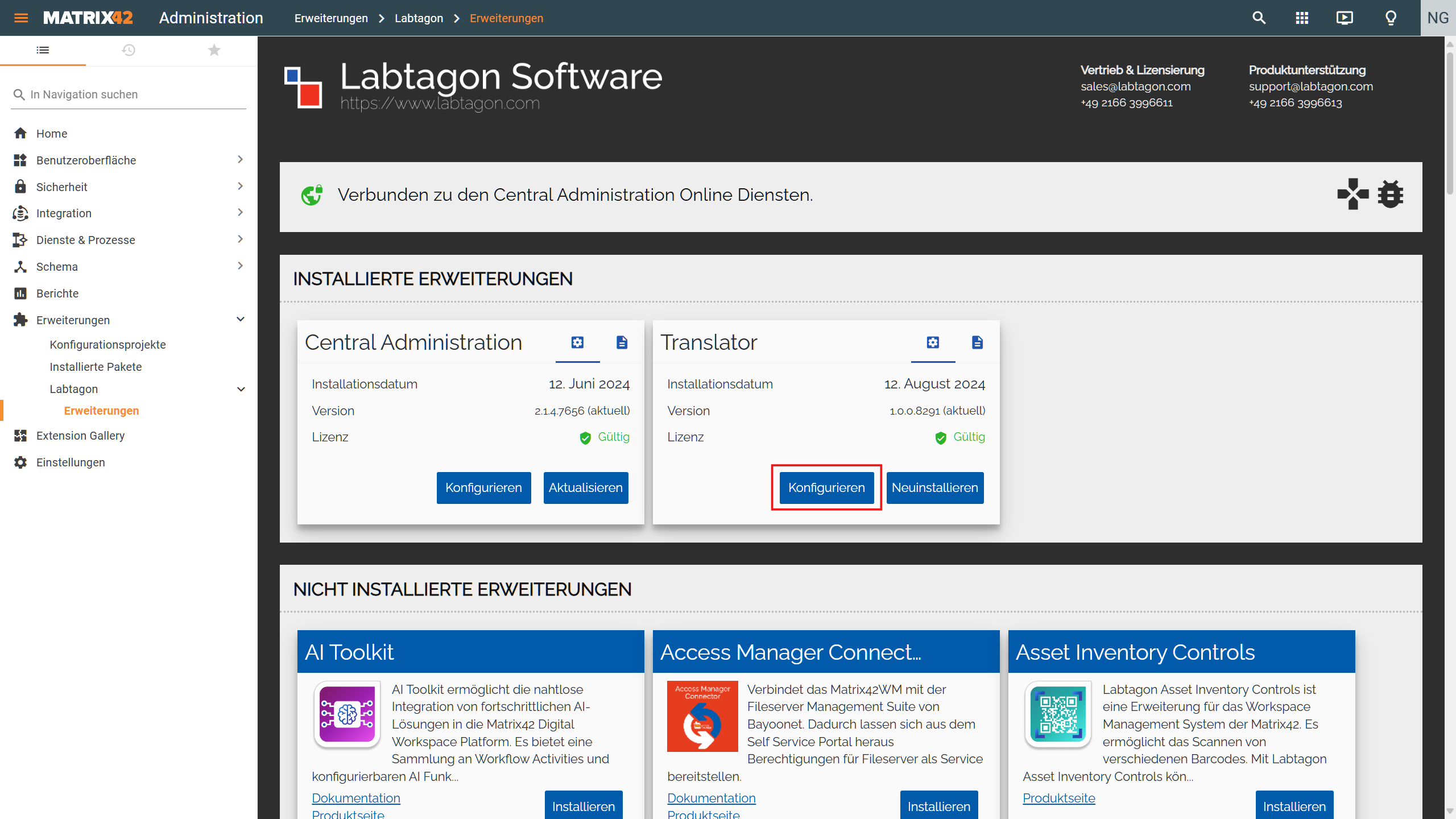Expand the Schema chevron

coord(240,266)
